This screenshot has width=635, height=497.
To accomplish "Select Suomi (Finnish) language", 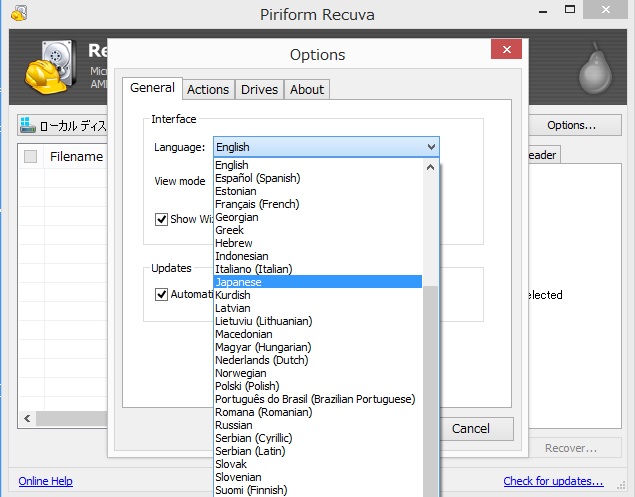I will click(318, 490).
